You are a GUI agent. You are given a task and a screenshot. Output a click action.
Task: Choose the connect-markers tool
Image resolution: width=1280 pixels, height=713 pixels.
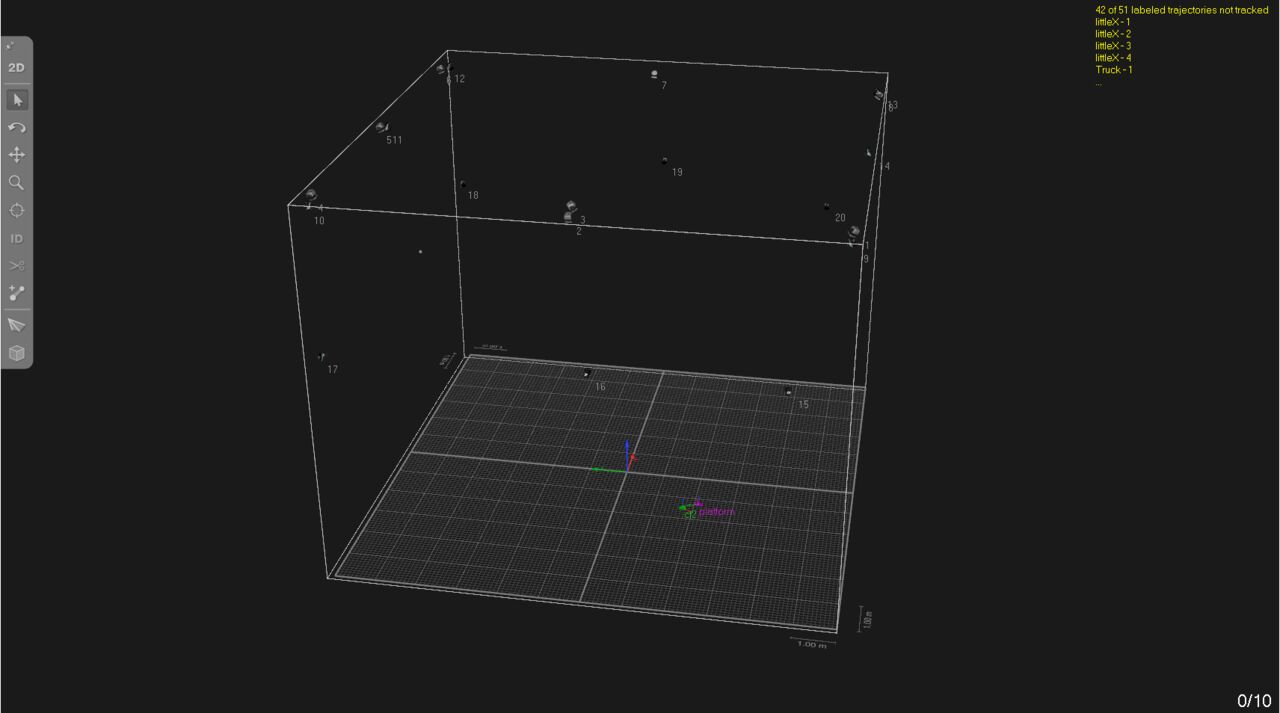16,293
